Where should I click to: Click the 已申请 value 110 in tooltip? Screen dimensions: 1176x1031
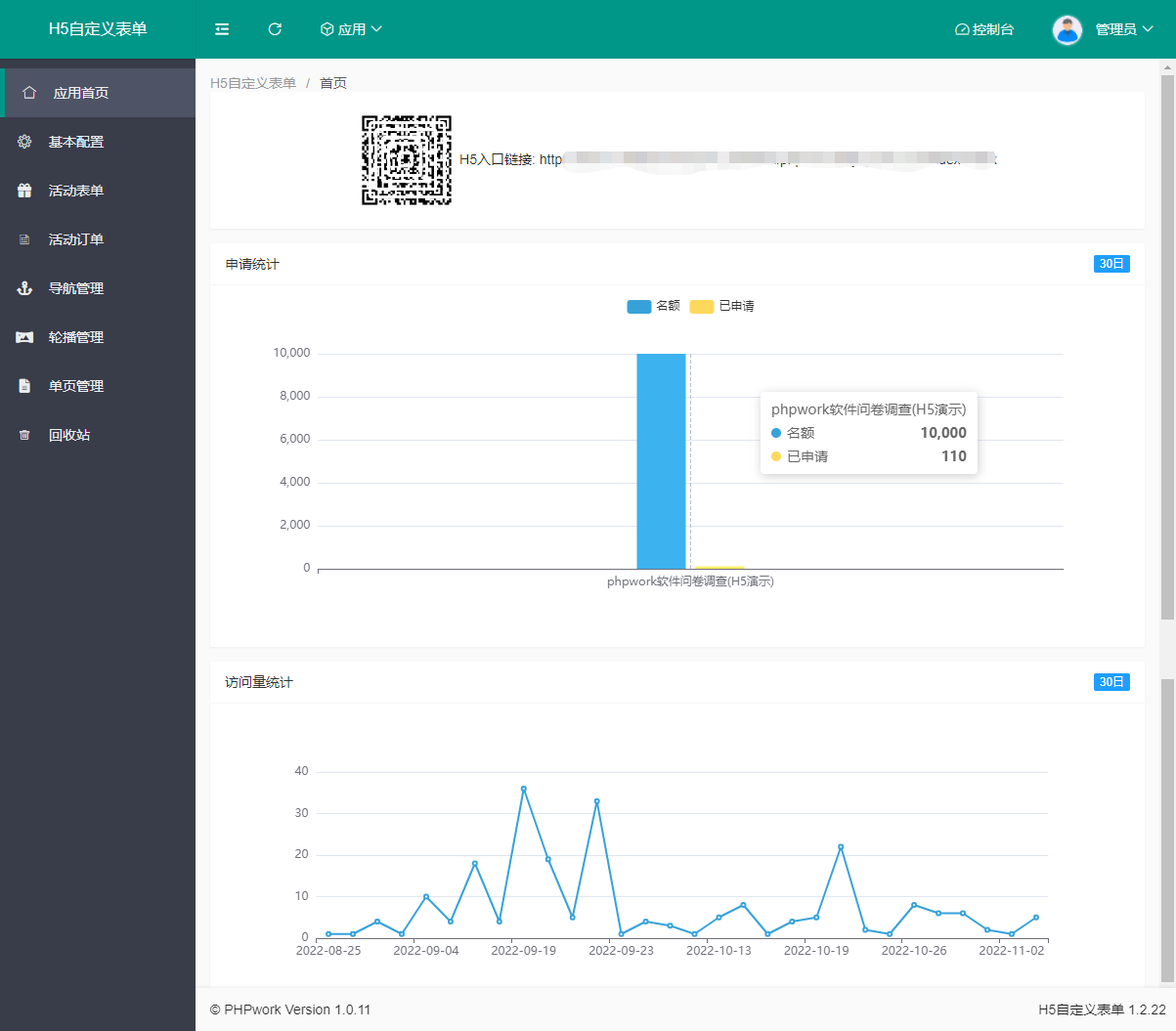[954, 456]
